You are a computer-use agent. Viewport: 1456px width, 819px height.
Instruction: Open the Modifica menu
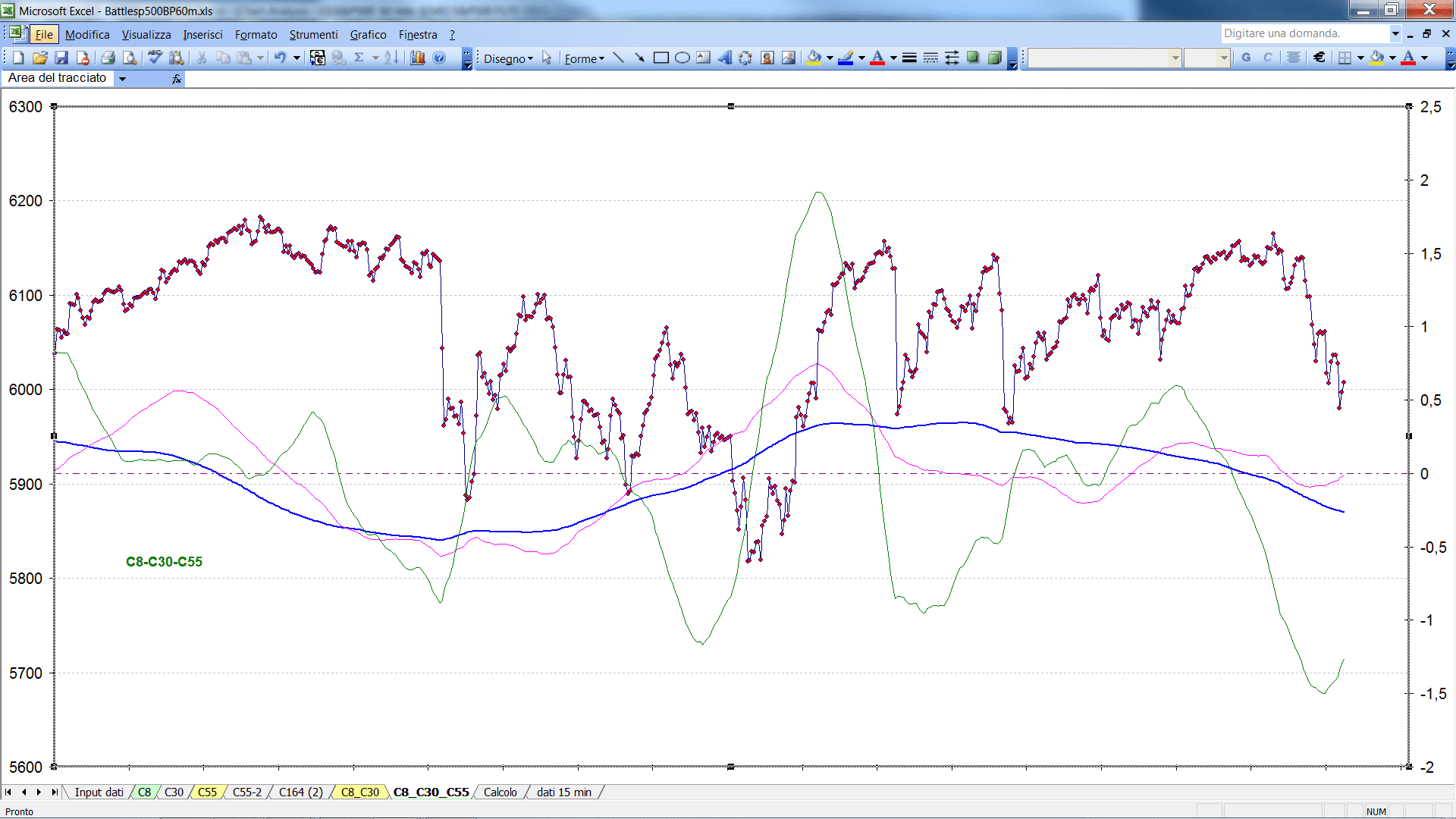[x=87, y=34]
